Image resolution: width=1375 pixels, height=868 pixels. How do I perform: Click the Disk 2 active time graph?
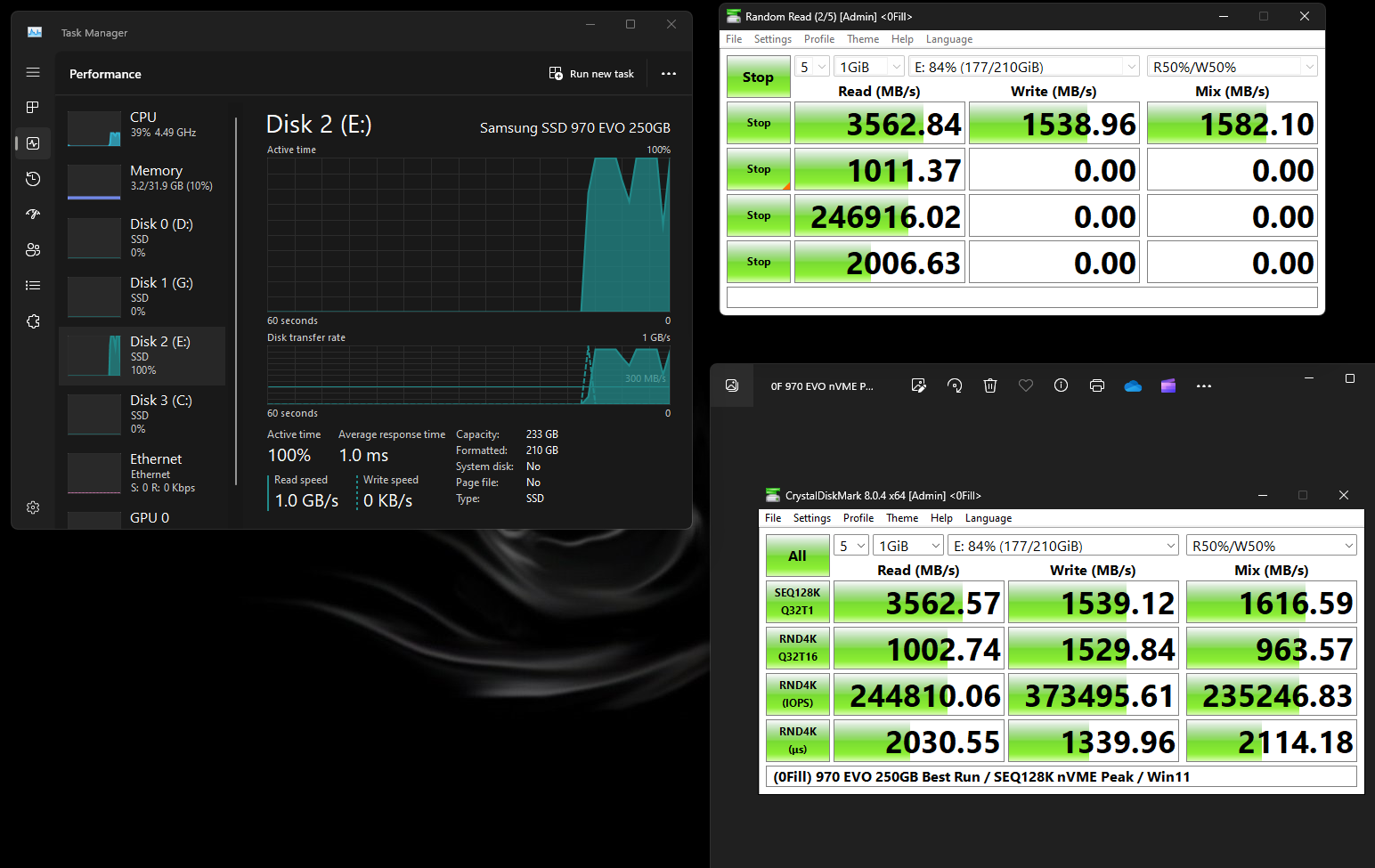468,235
